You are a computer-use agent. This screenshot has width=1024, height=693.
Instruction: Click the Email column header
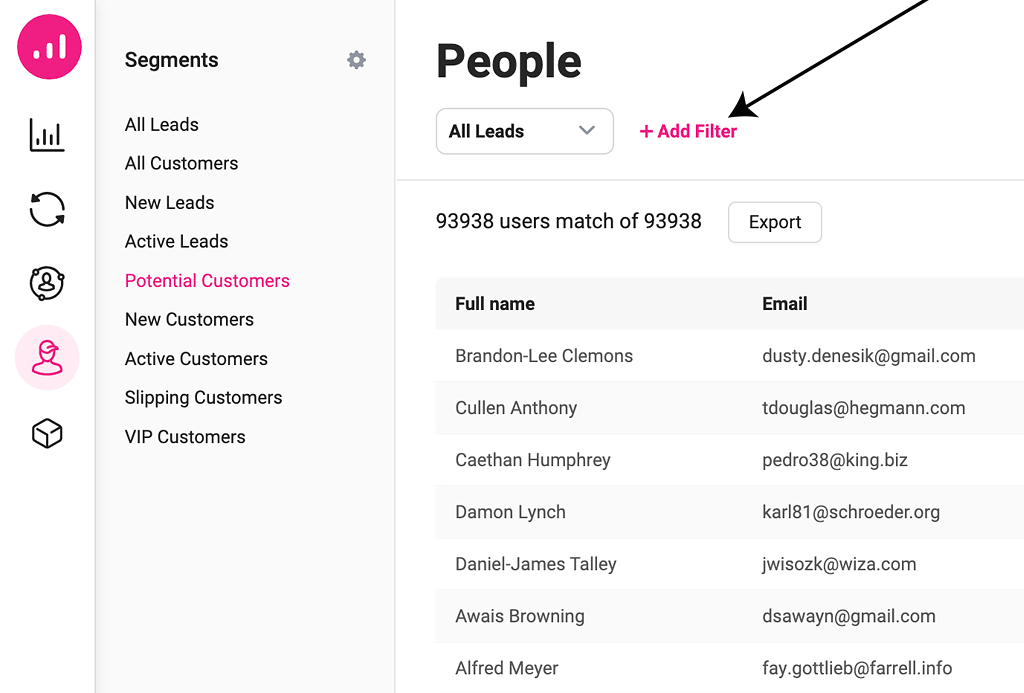click(785, 304)
